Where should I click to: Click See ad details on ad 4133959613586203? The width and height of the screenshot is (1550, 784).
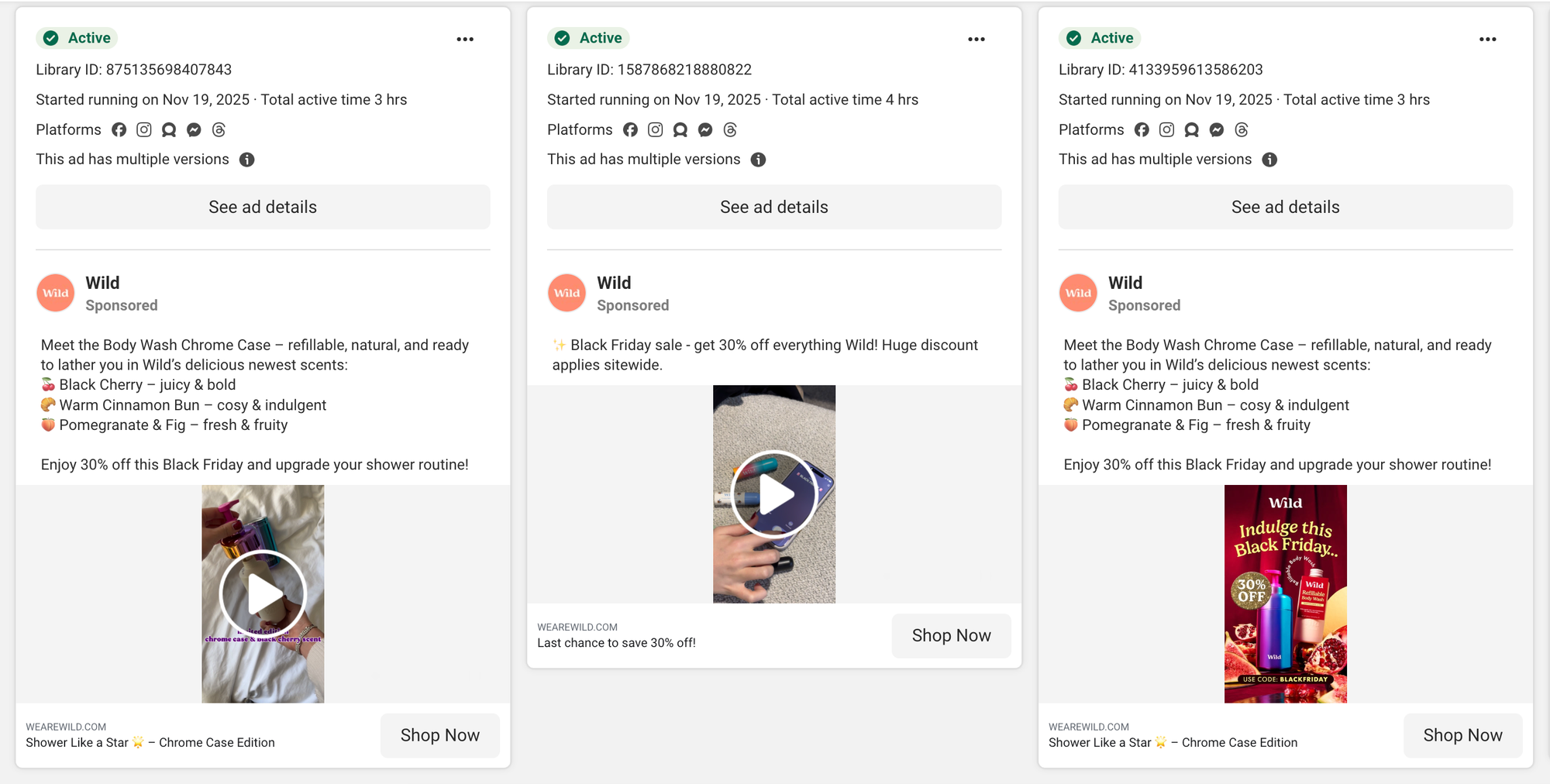click(1285, 207)
